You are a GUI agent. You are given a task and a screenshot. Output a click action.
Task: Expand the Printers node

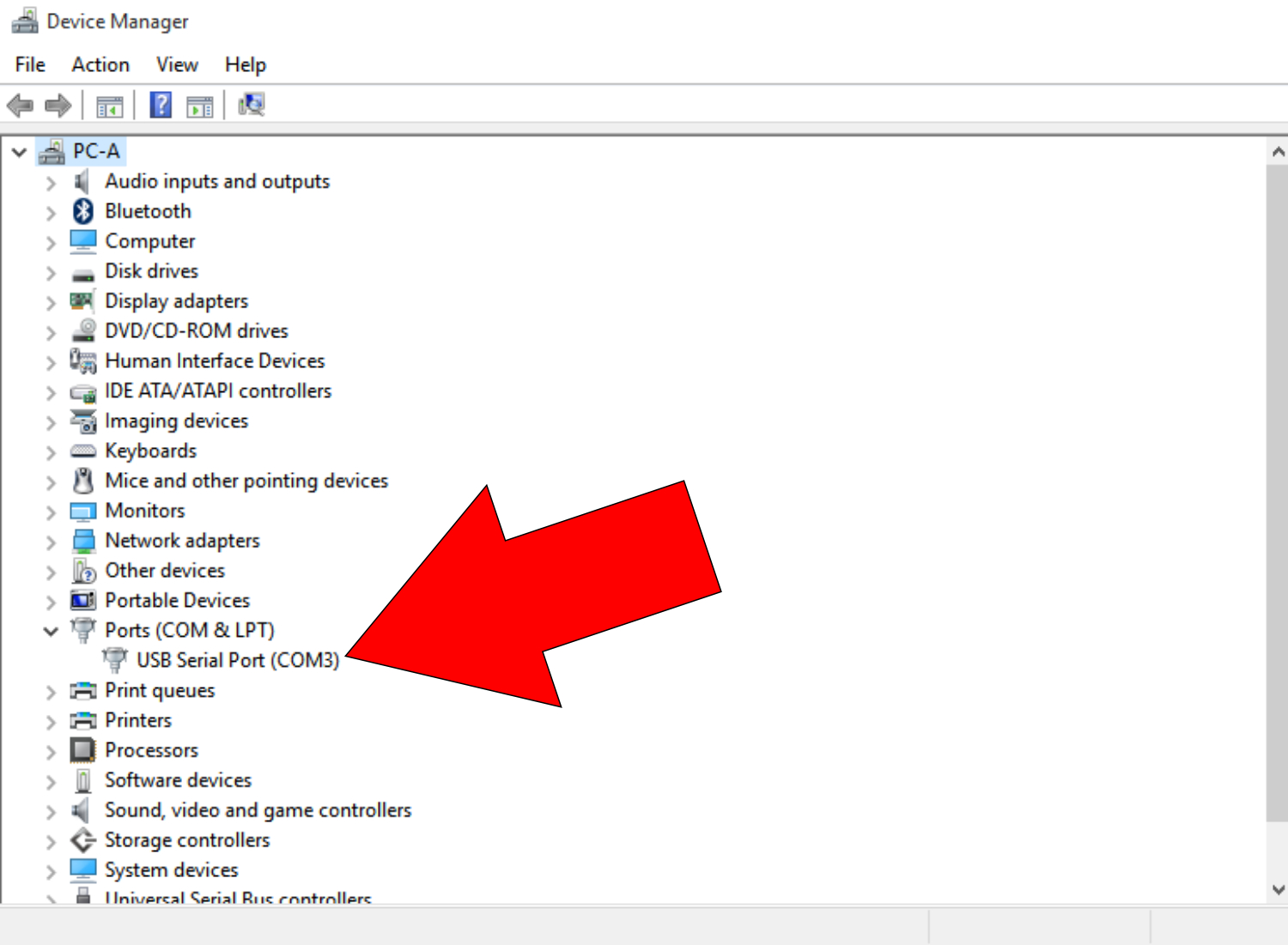[x=51, y=722]
